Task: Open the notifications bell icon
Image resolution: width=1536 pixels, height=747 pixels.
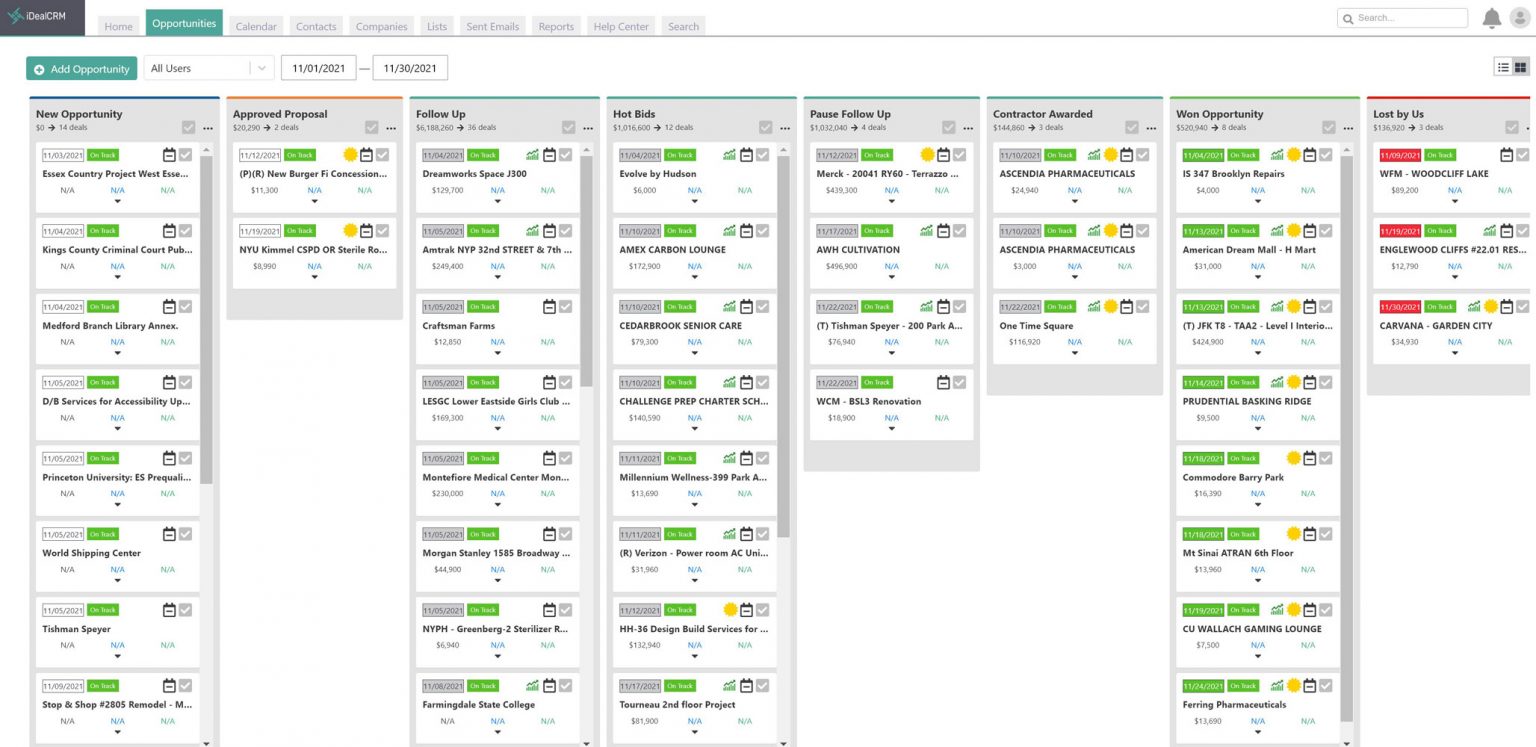Action: [1491, 17]
